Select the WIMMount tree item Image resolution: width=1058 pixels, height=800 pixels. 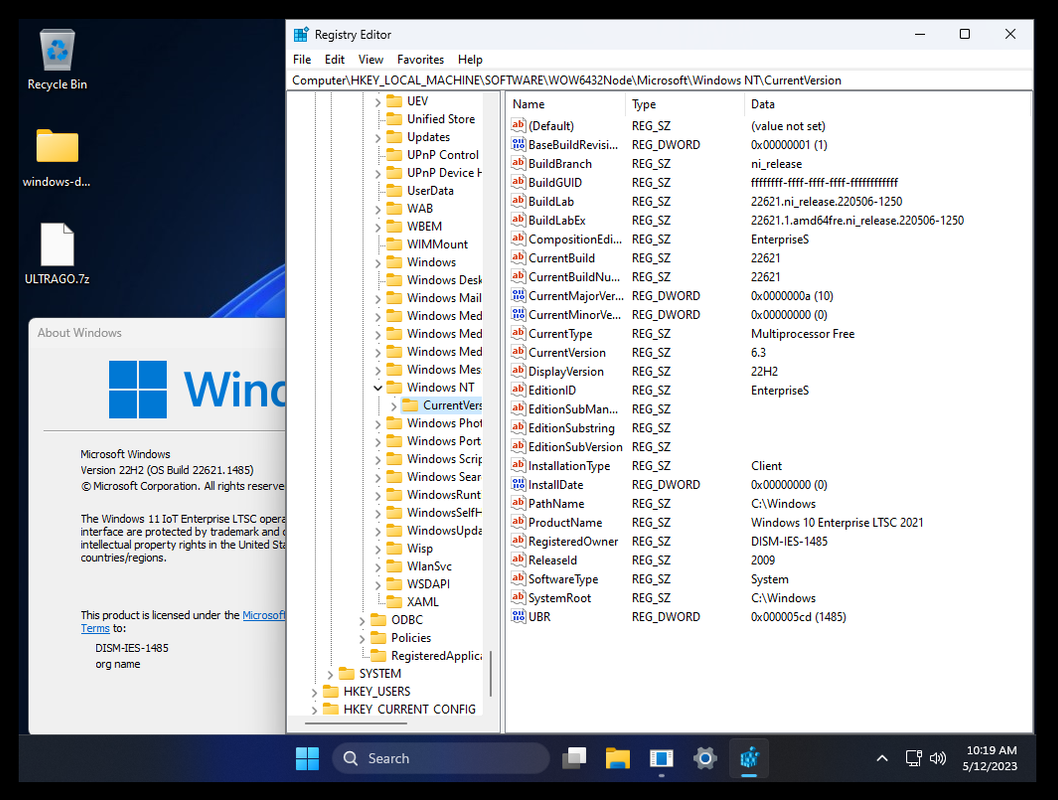pyautogui.click(x=437, y=244)
